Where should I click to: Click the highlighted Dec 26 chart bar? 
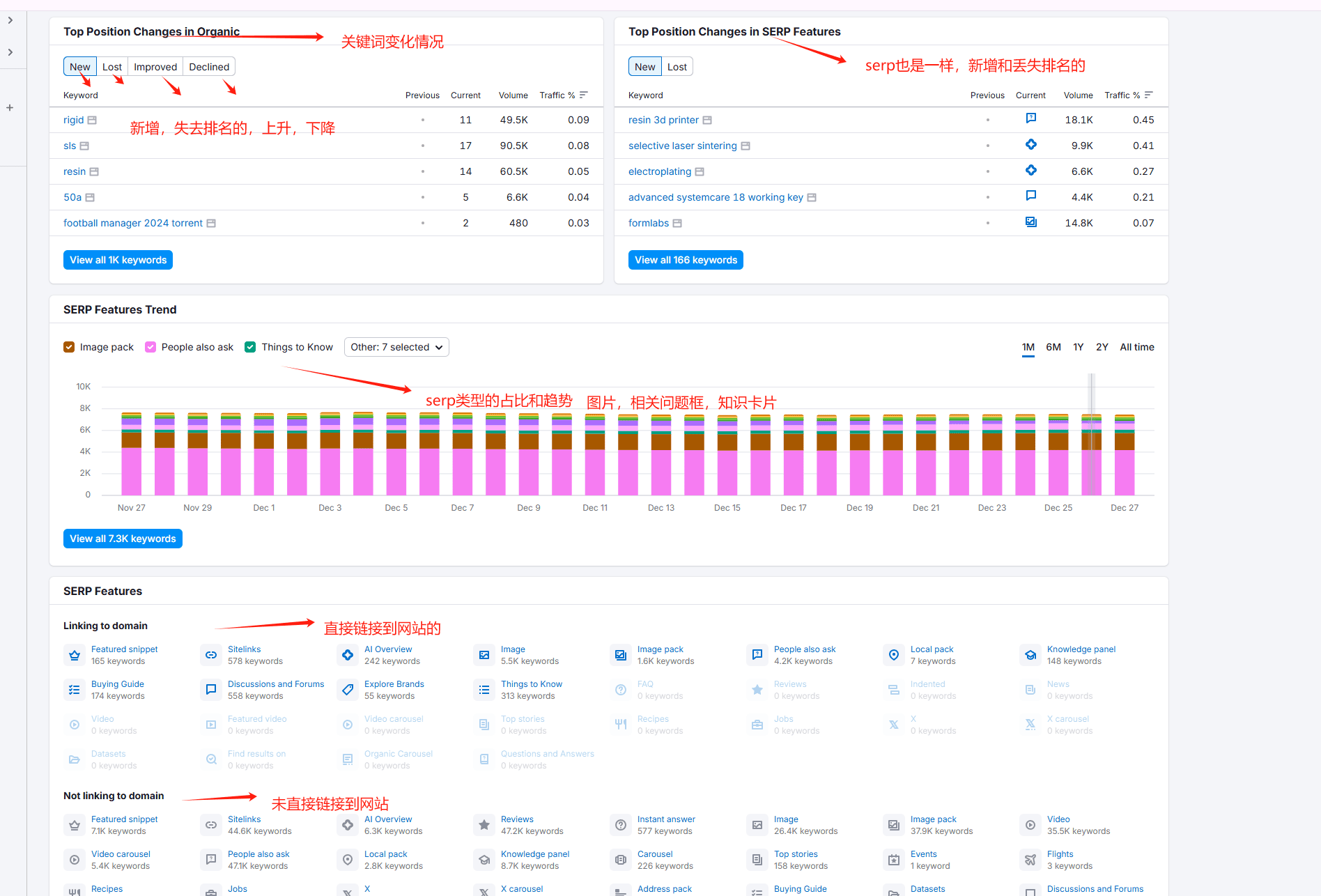pyautogui.click(x=1092, y=454)
